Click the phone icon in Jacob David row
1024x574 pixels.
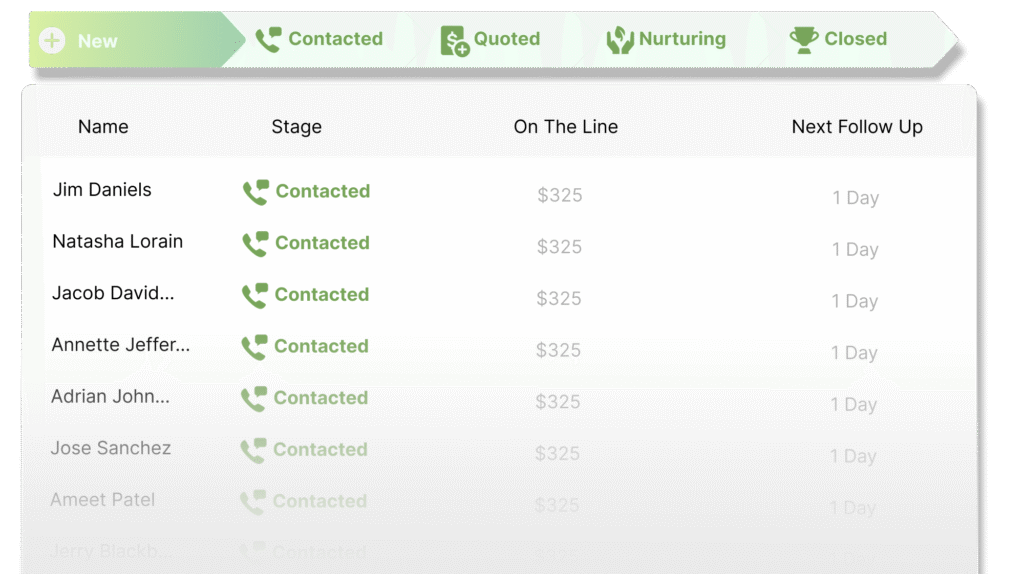[255, 295]
